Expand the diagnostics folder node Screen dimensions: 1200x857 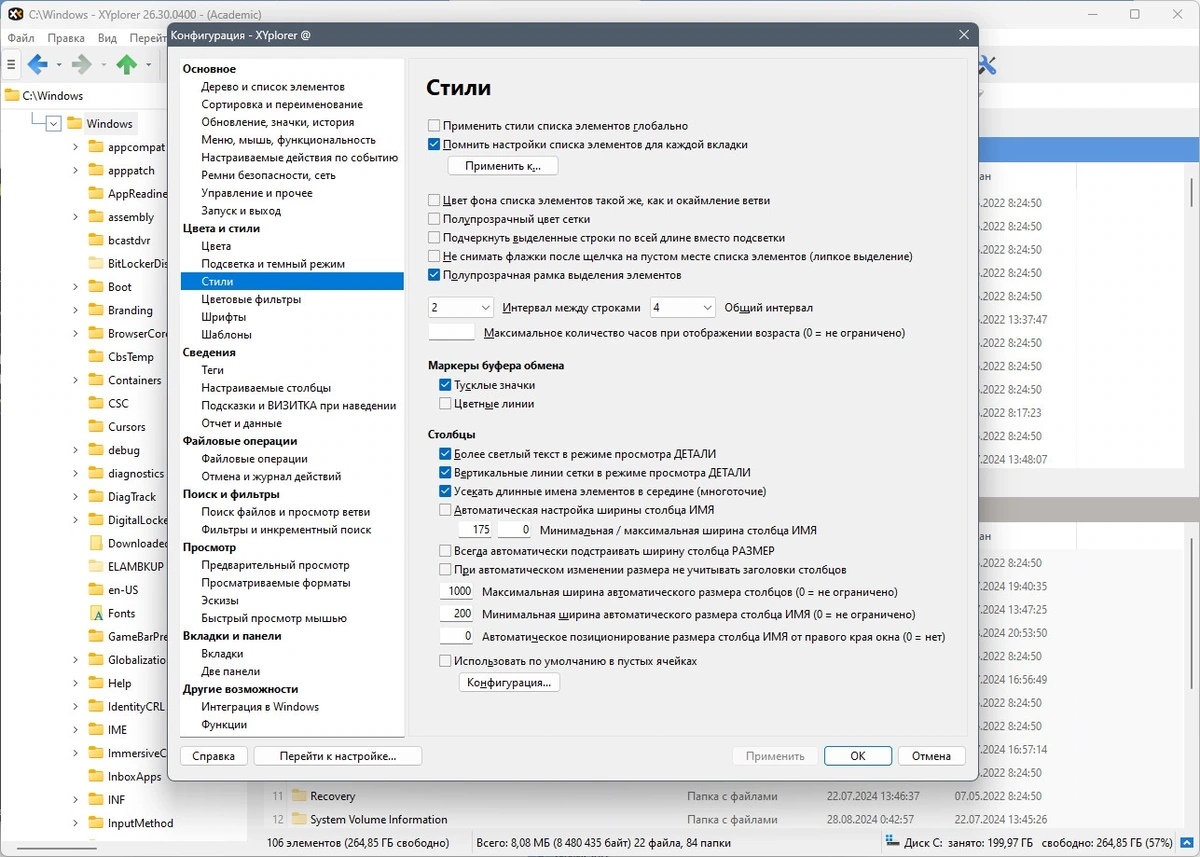pyautogui.click(x=75, y=473)
